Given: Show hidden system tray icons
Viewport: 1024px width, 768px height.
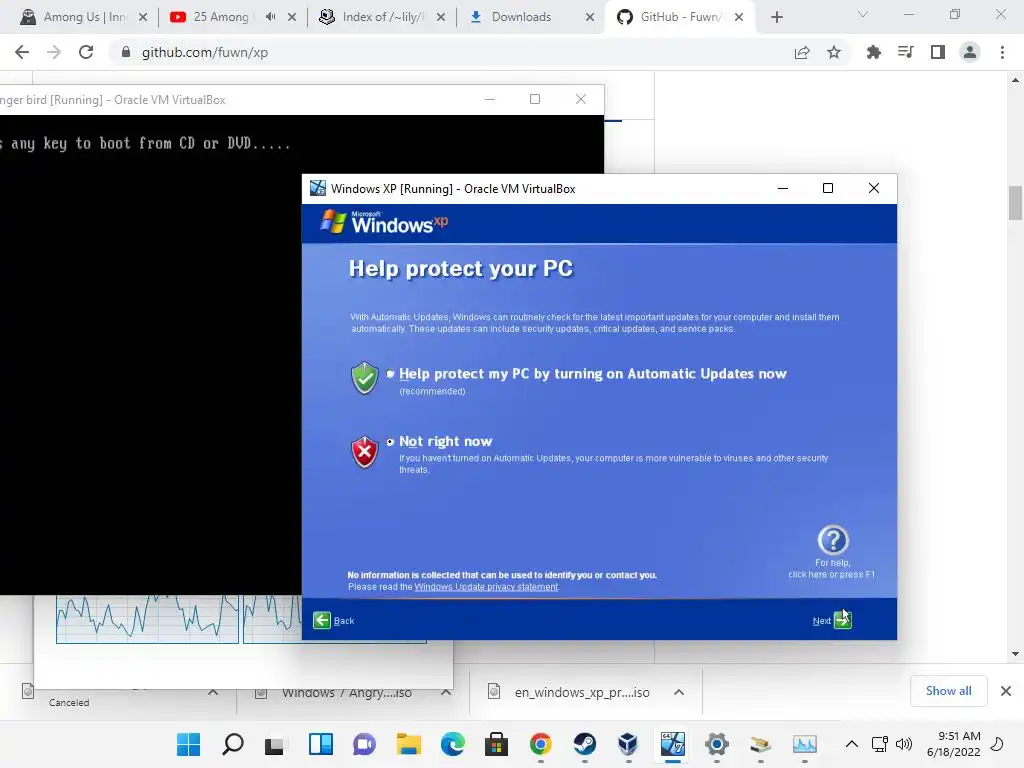Looking at the screenshot, I should pyautogui.click(x=852, y=744).
